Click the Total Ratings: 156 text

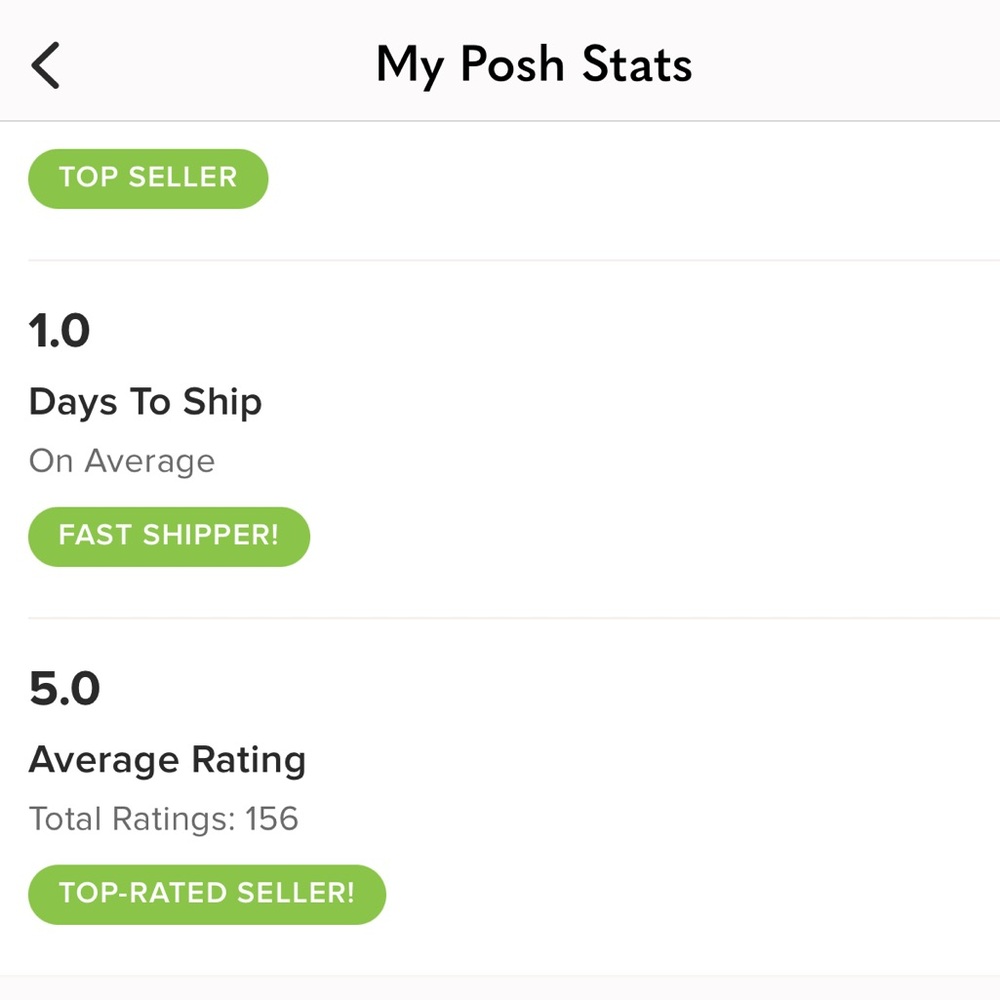[x=163, y=818]
